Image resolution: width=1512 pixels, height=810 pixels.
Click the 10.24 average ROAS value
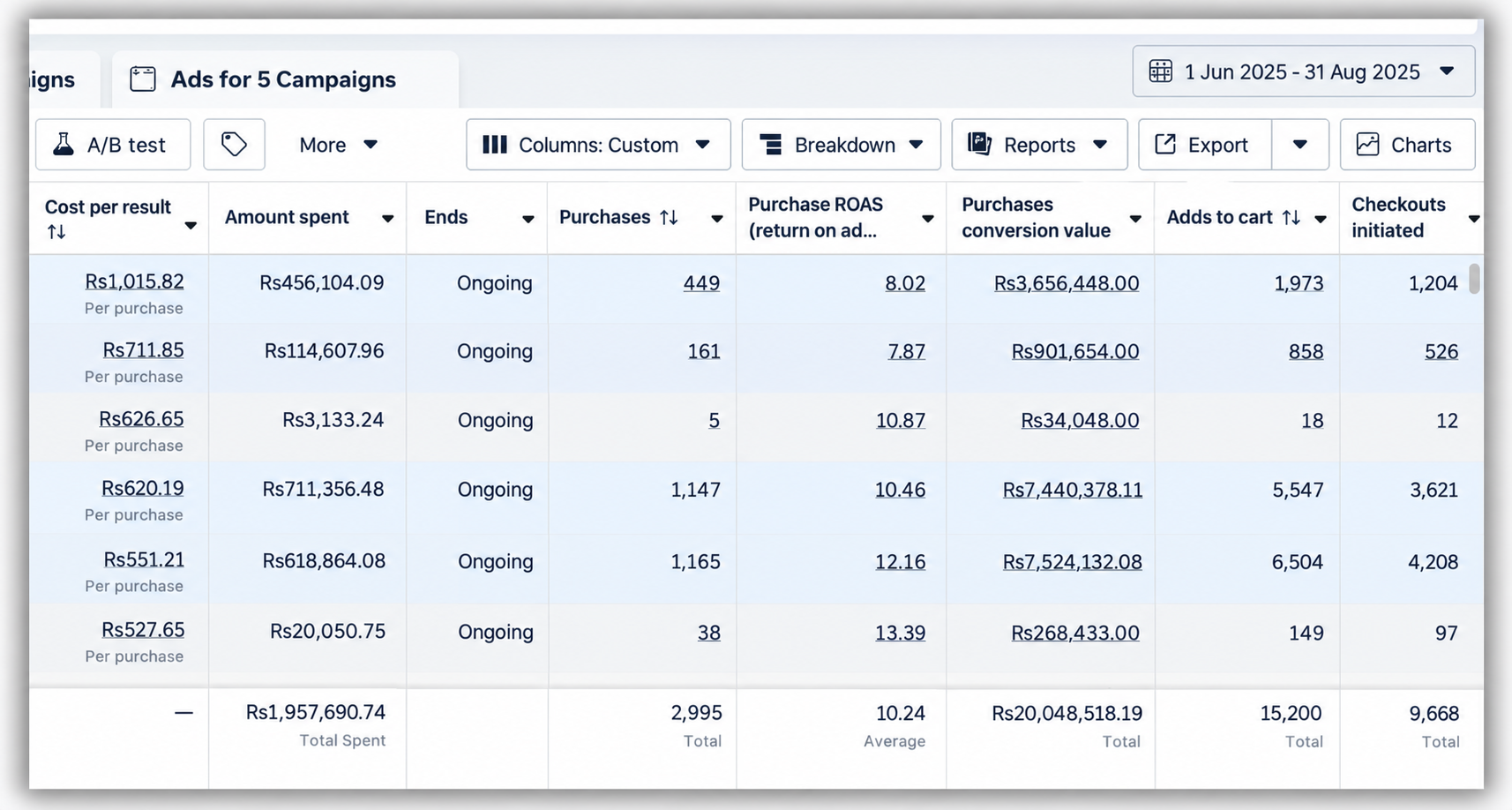(901, 713)
